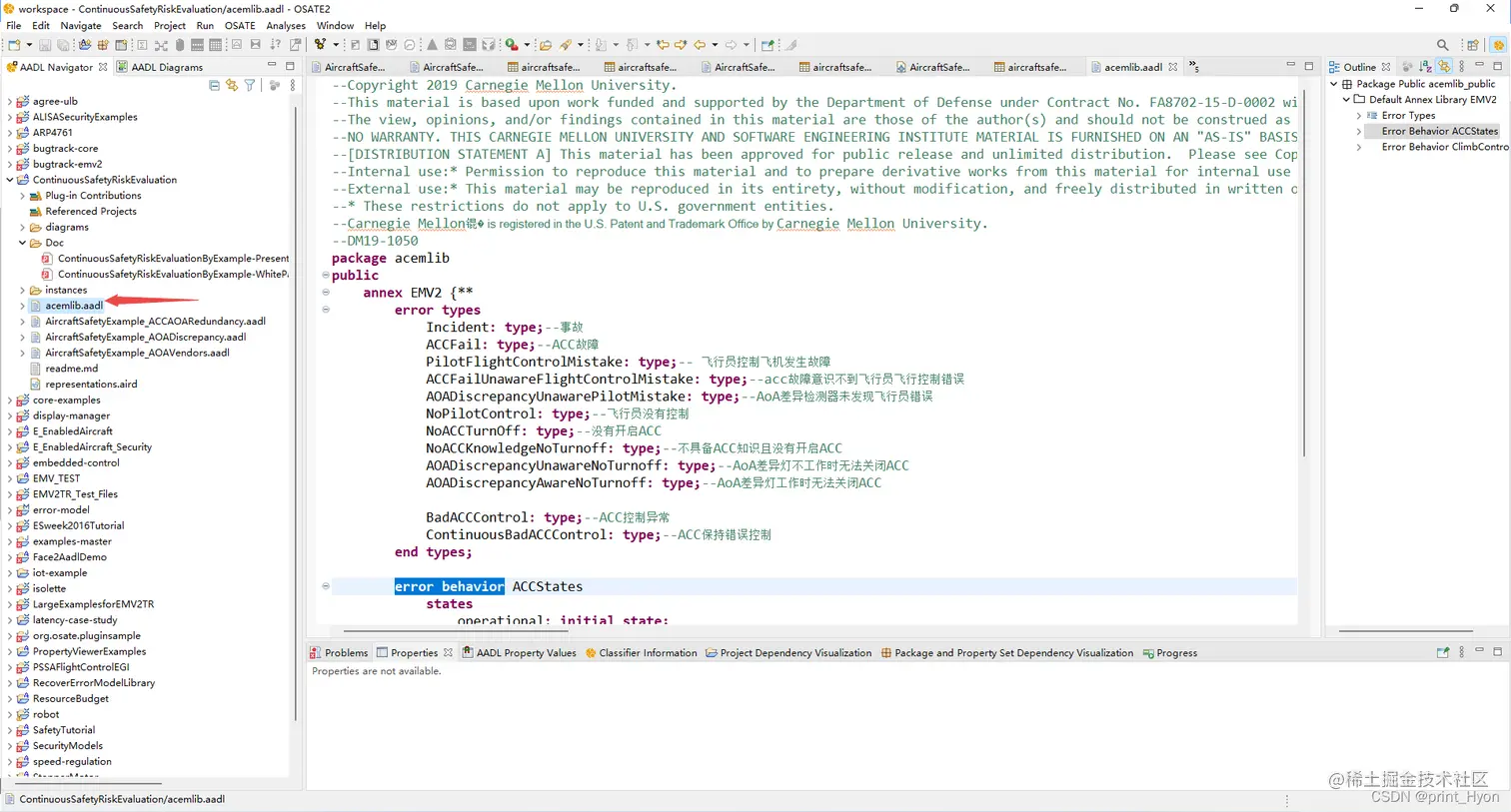This screenshot has height=812, width=1511.
Task: Click the bottom panel pin/open icon
Action: point(1442,652)
